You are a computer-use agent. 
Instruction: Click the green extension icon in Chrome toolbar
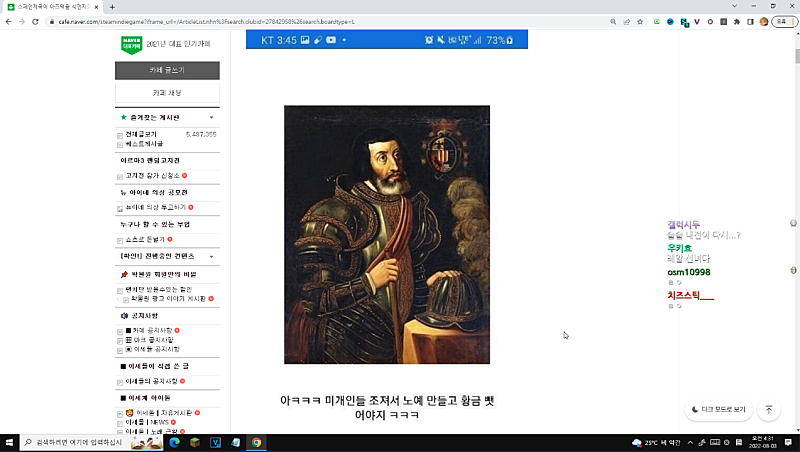(x=657, y=22)
